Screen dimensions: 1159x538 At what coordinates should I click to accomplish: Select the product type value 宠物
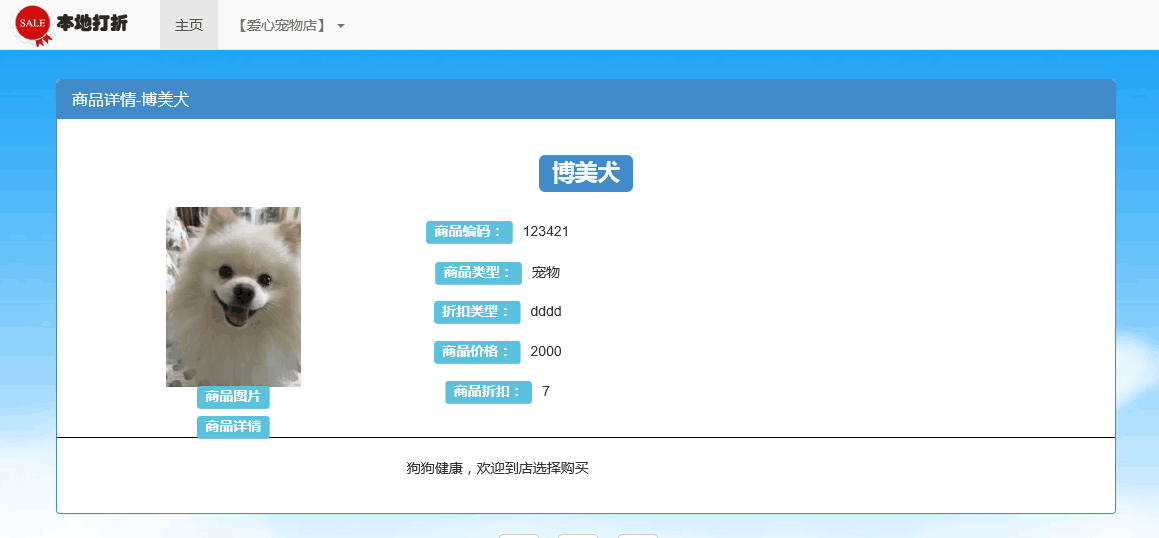(545, 273)
